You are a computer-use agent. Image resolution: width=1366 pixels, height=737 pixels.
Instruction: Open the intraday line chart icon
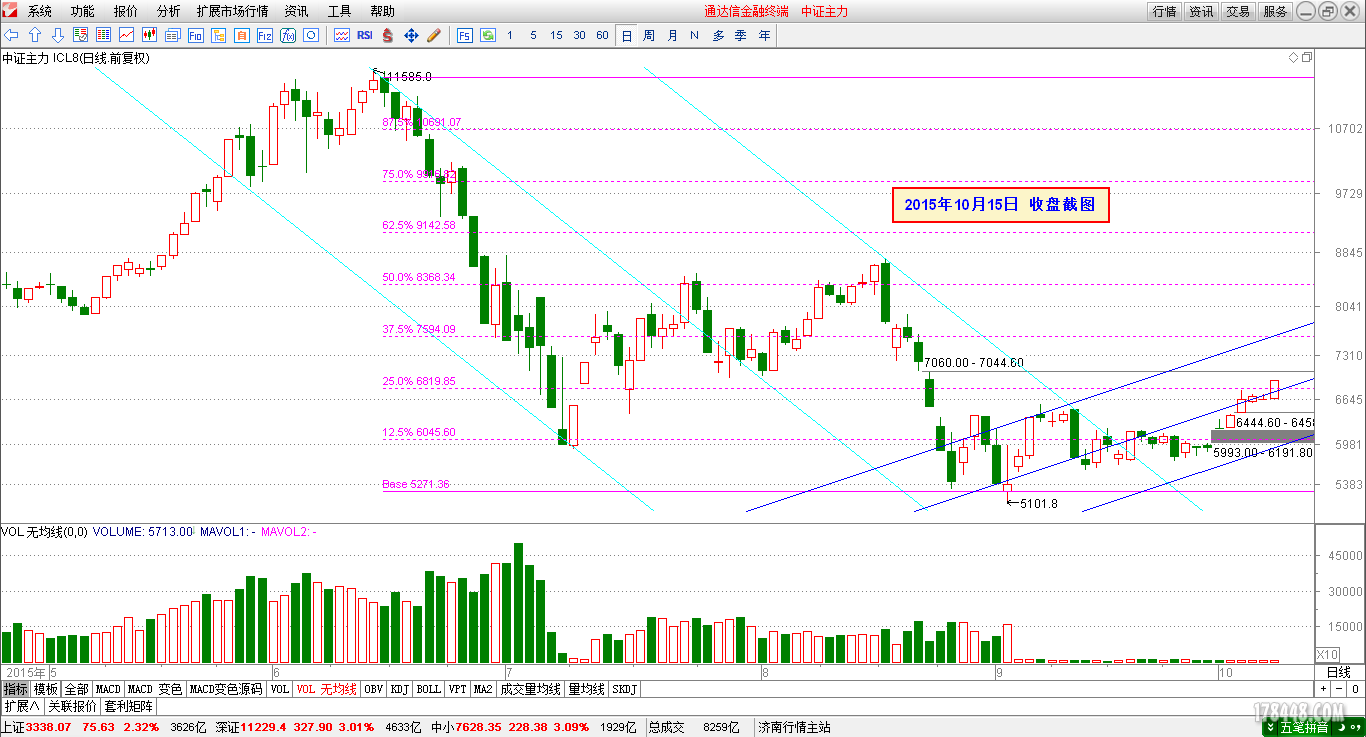[x=126, y=35]
